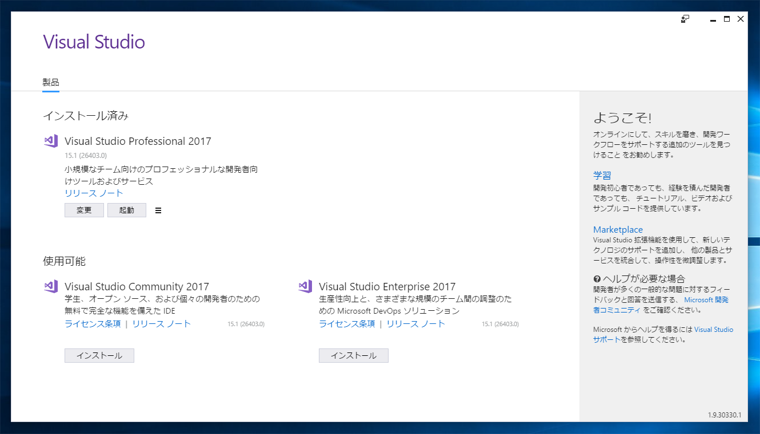Screen dimensions: 760x434
Task: Open リリース ノート link under Professional 2017
Action: (94, 193)
